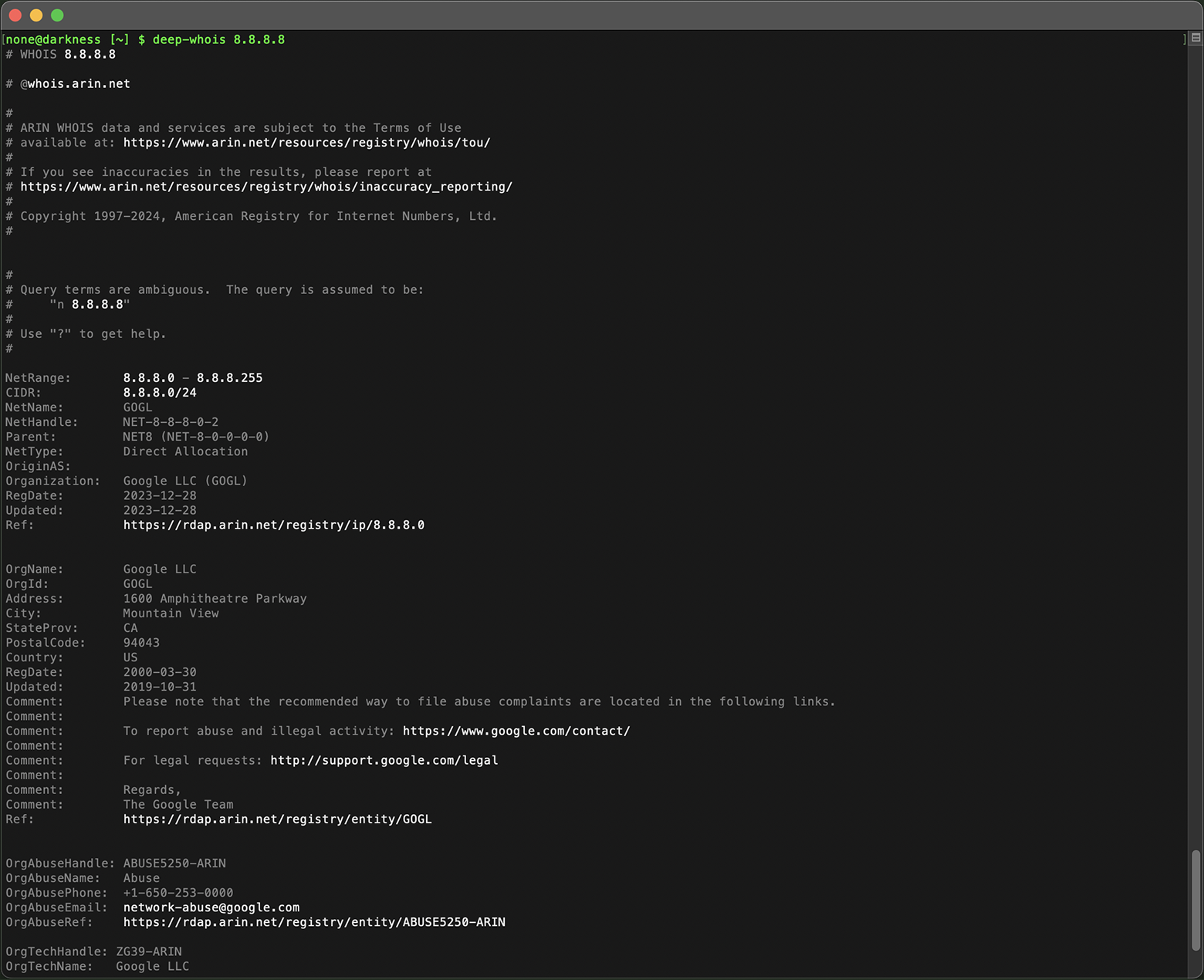Open the inaccuracy_reporting URL
1204x980 pixels.
(265, 187)
